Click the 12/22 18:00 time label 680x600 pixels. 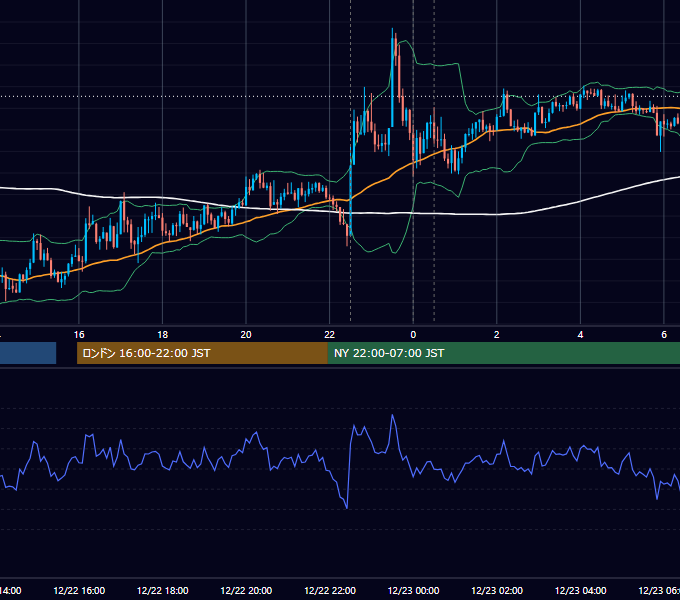(x=163, y=590)
